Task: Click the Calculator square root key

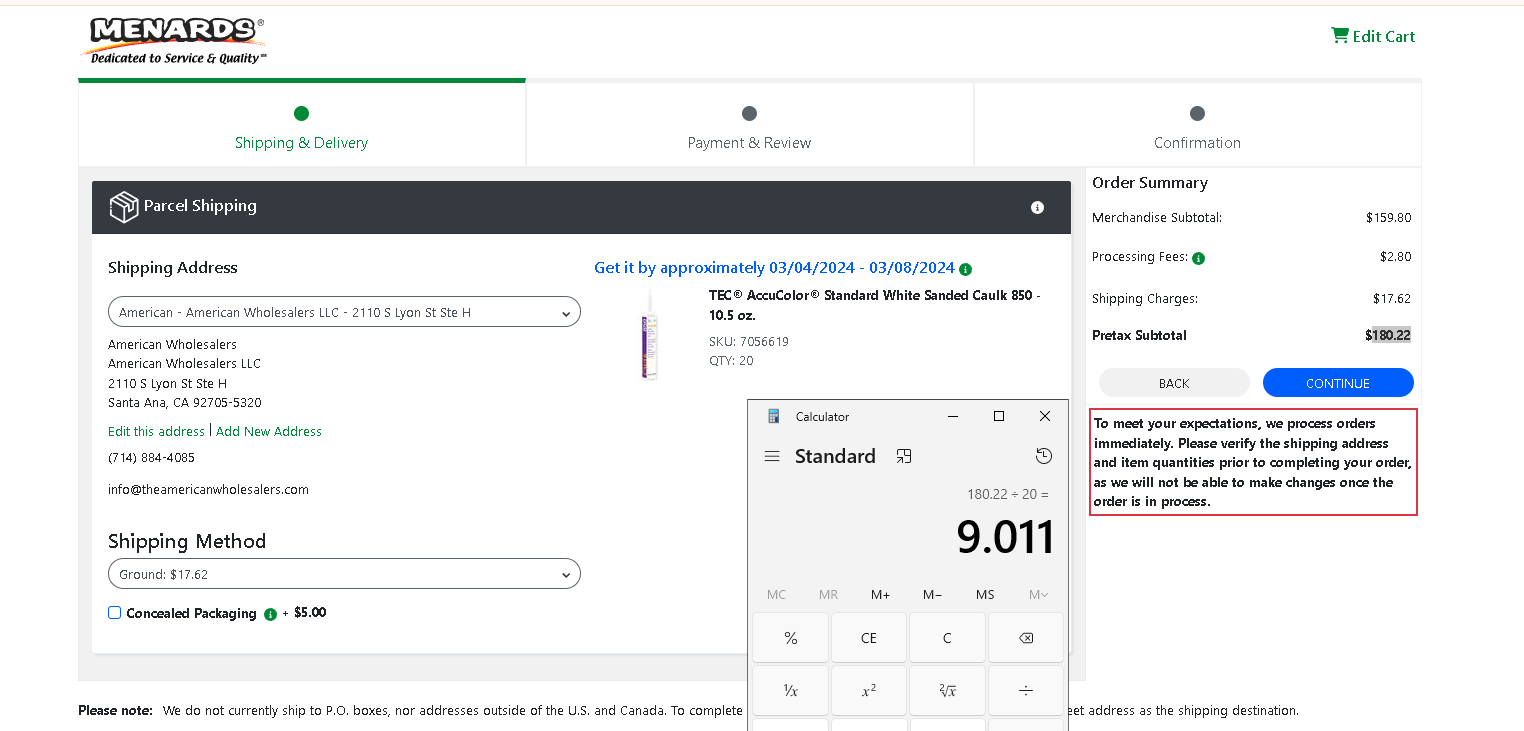Action: (x=947, y=690)
